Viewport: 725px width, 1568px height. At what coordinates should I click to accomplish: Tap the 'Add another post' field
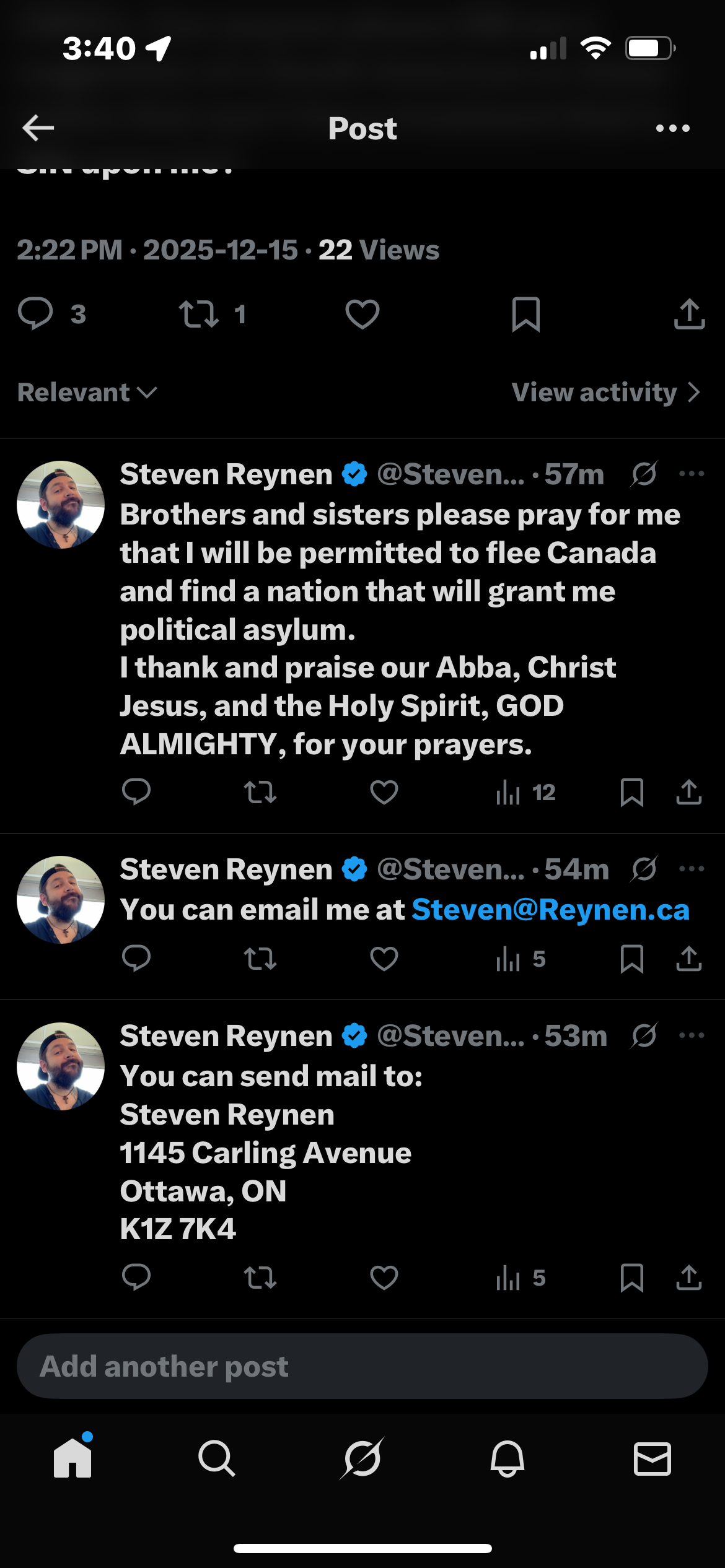[362, 1366]
